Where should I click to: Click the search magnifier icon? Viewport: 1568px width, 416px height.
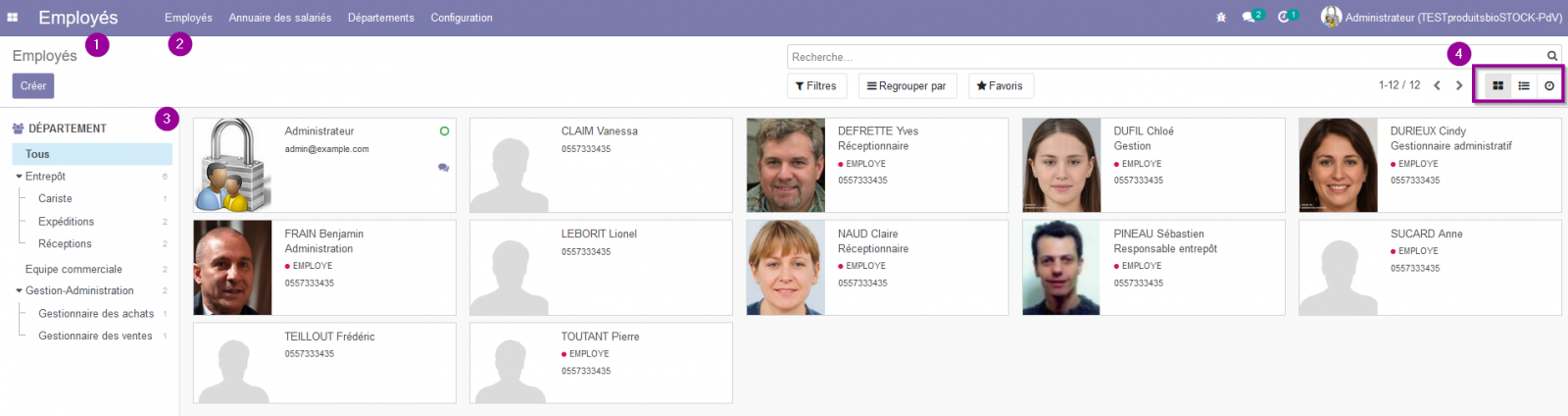pyautogui.click(x=1552, y=57)
